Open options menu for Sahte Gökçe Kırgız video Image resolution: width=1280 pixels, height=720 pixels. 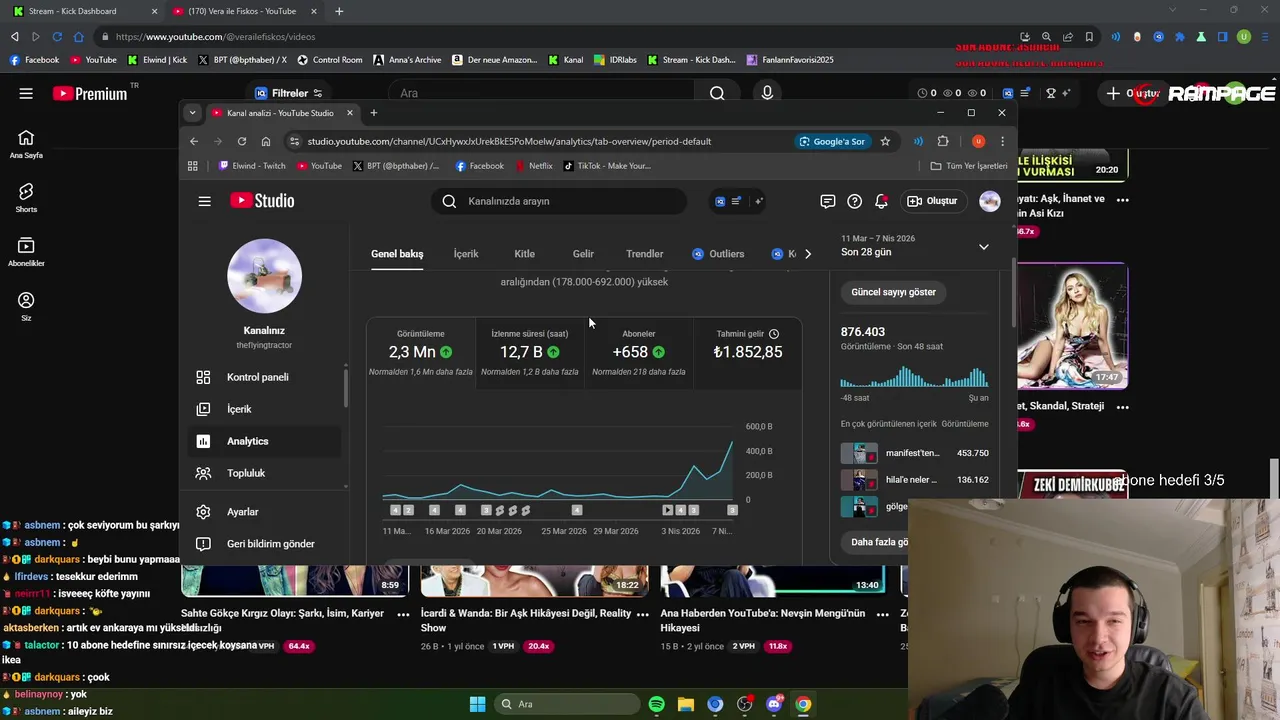(403, 614)
